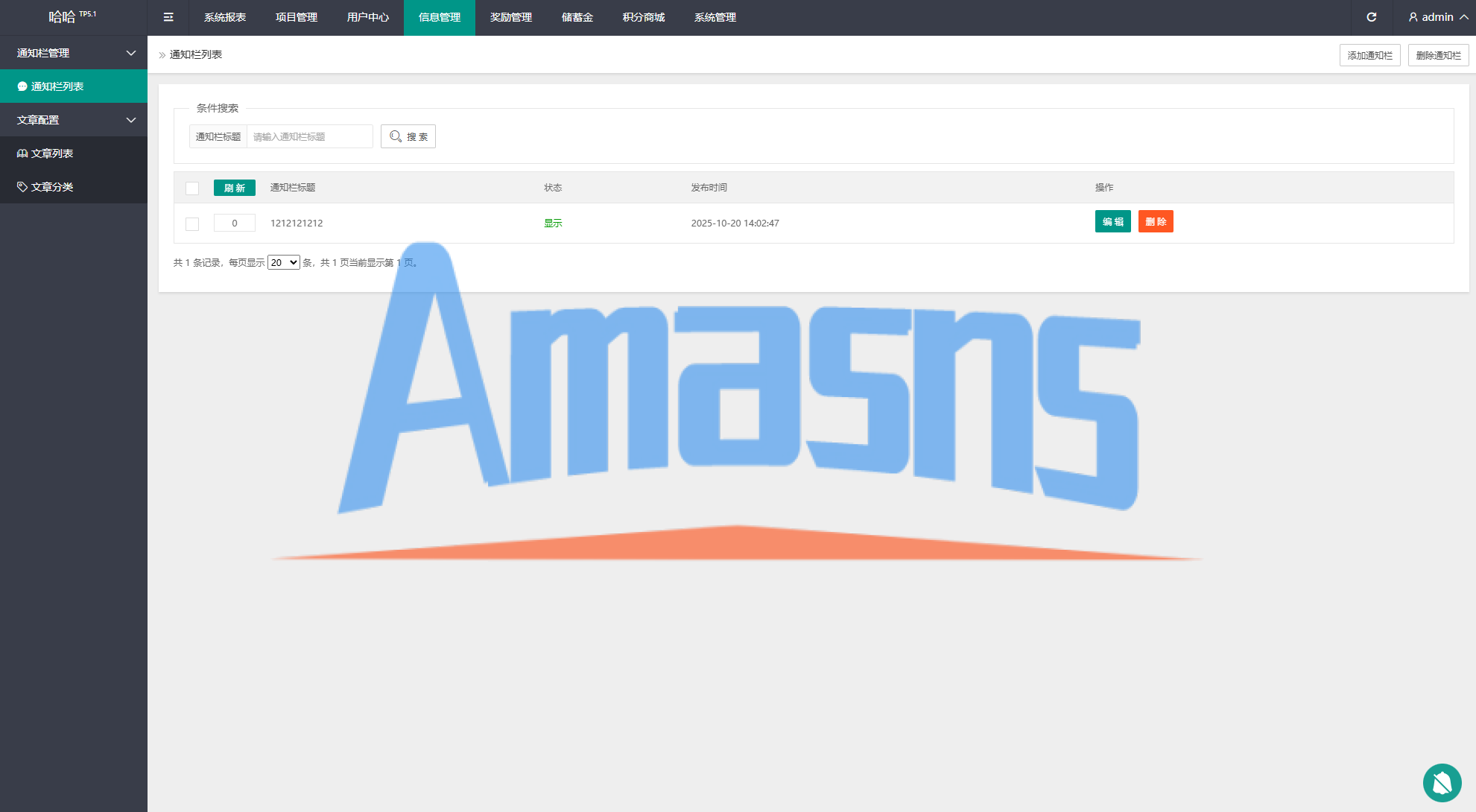Click the tag icon beside 文章分类
This screenshot has width=1476, height=812.
[x=22, y=187]
